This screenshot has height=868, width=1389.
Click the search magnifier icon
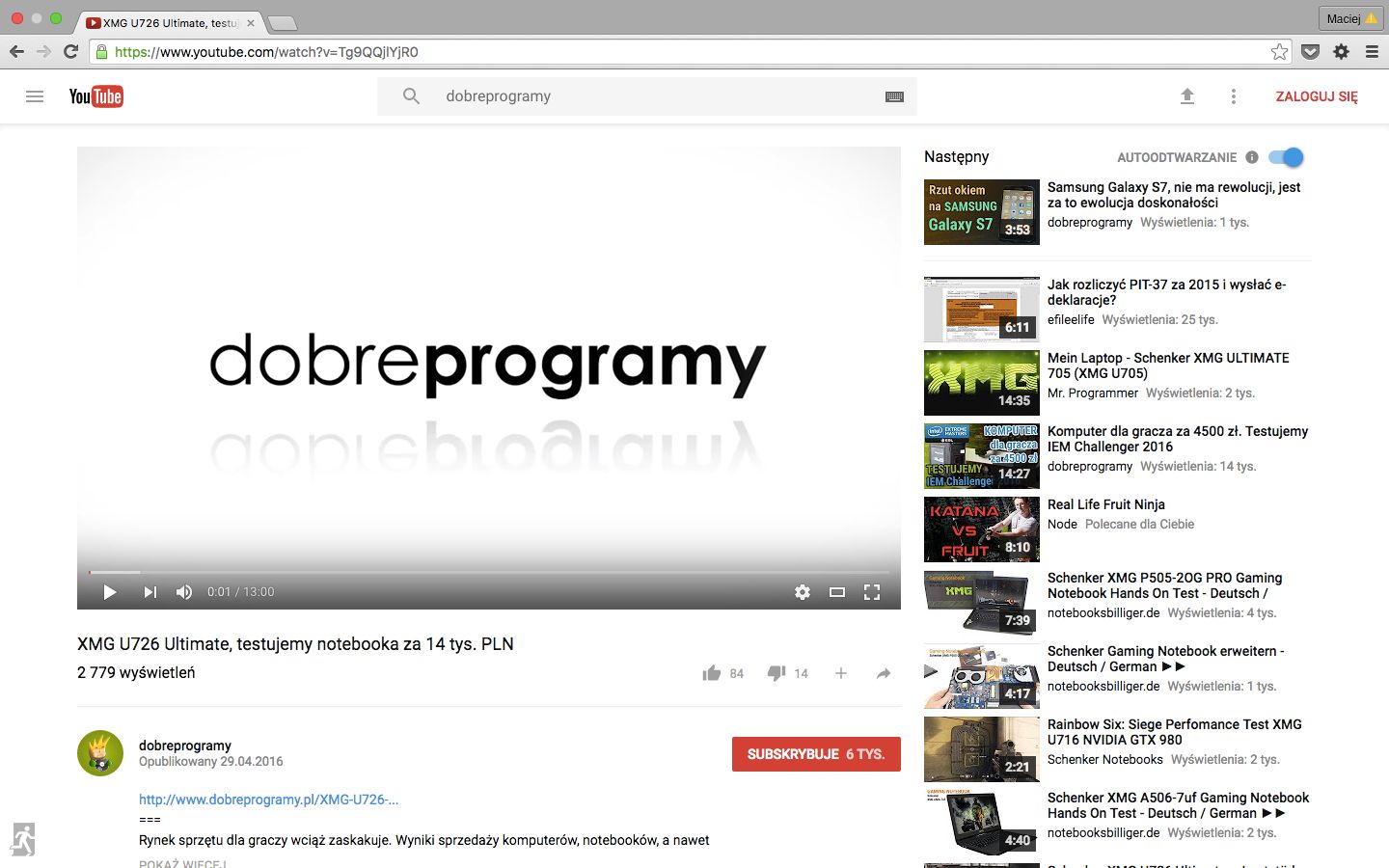point(411,96)
